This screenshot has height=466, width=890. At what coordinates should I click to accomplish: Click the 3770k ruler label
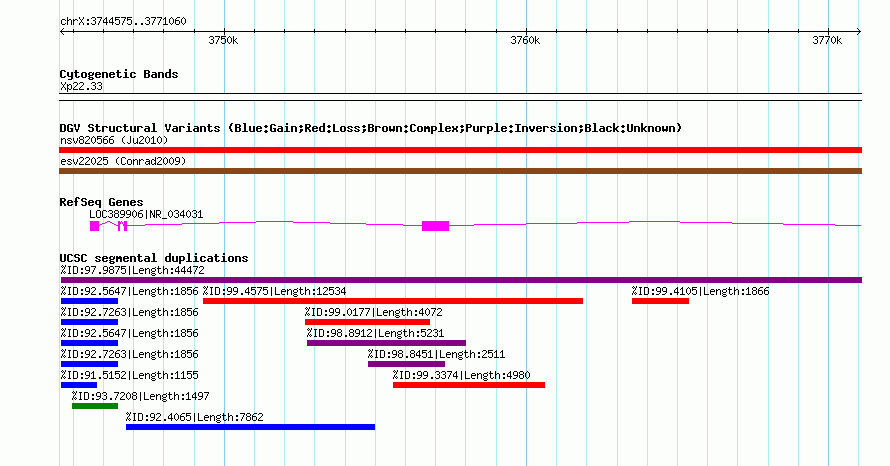click(x=827, y=40)
